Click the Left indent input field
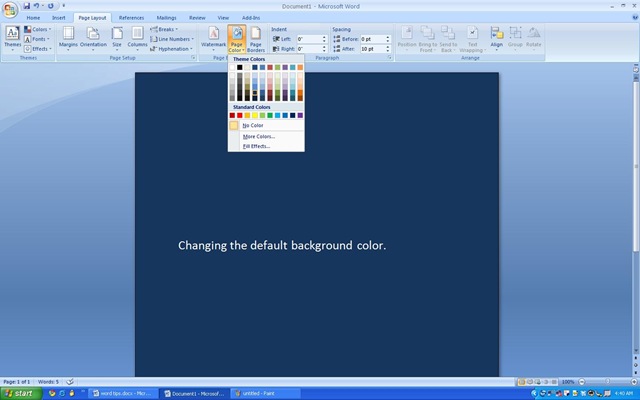640x400 pixels. coord(309,39)
